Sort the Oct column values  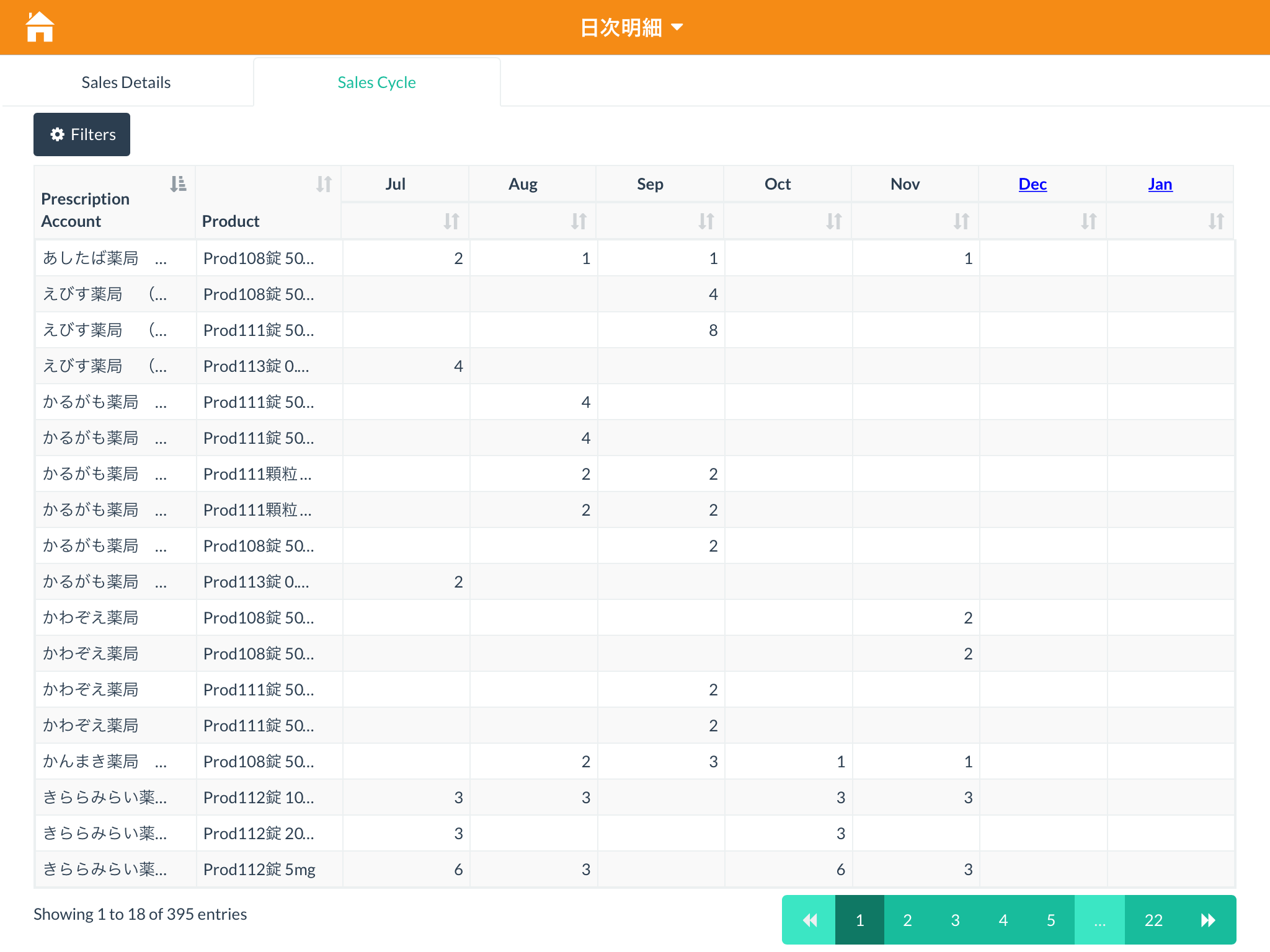coord(833,221)
